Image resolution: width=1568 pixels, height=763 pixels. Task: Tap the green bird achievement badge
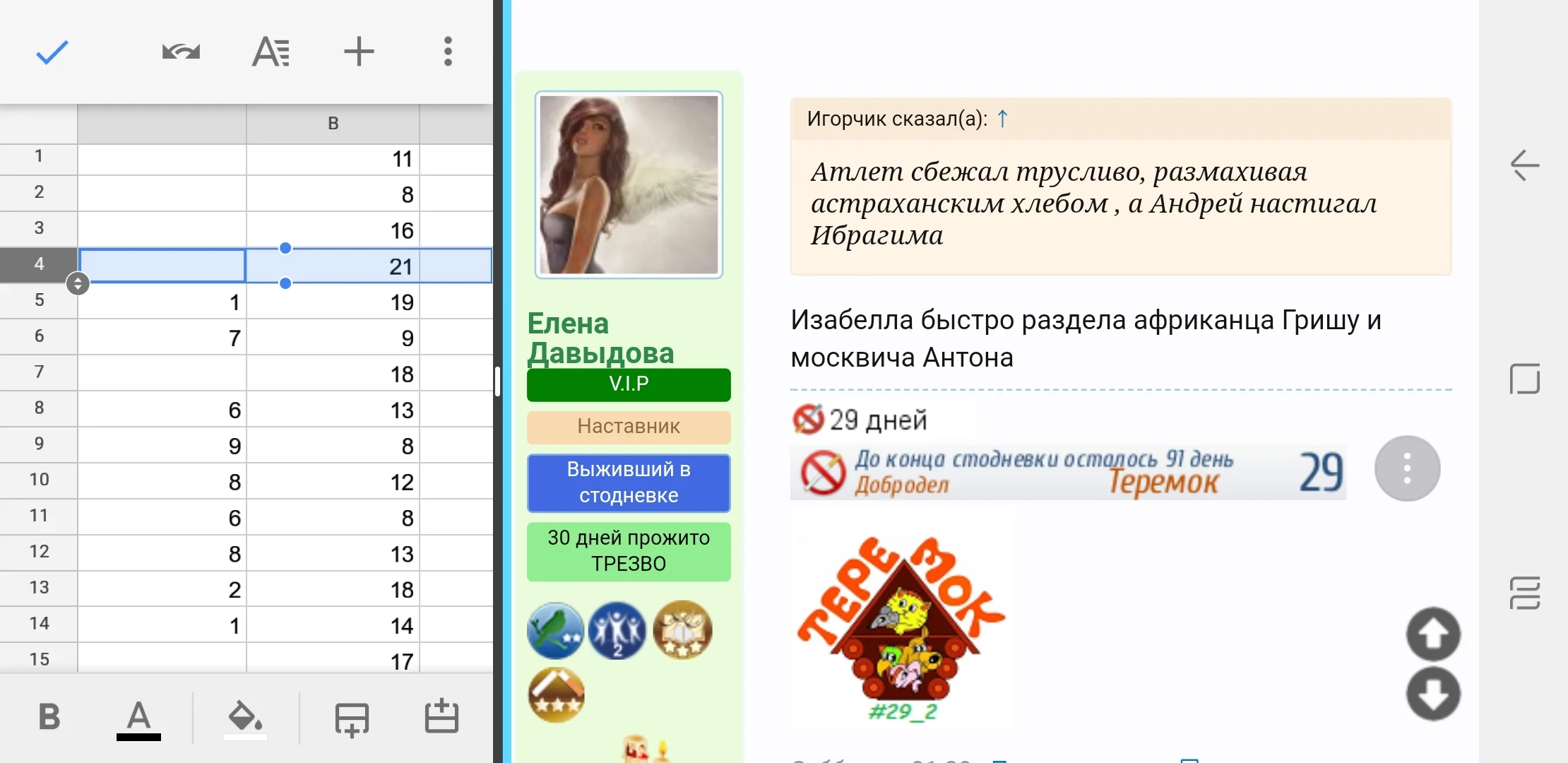555,629
